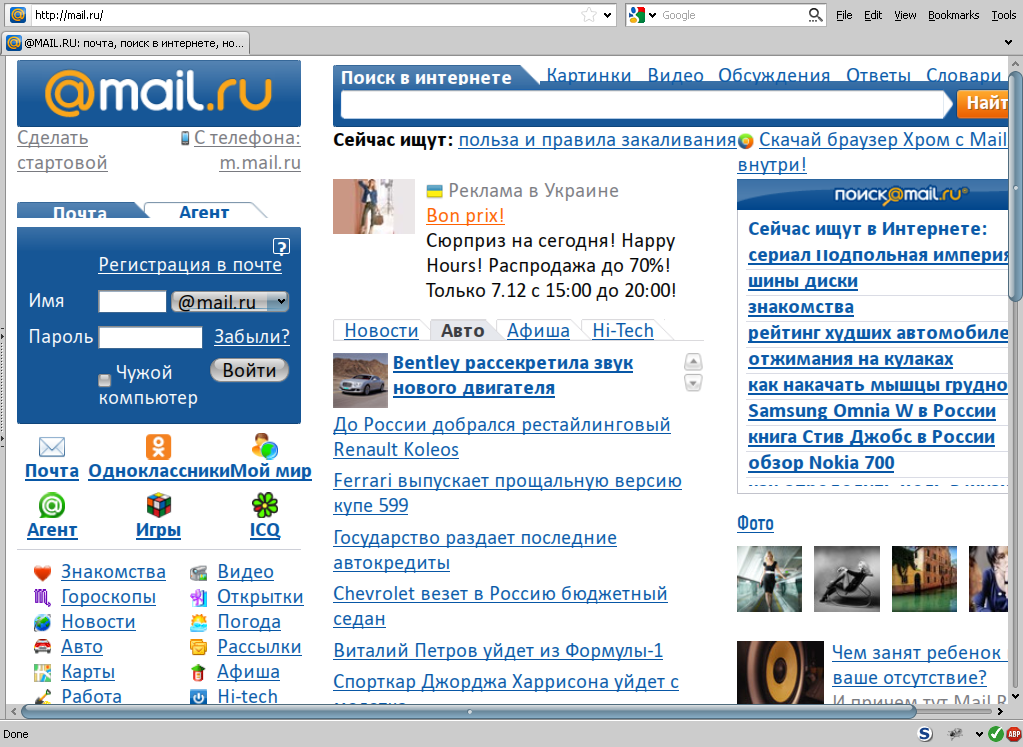Click the Adblock Plus ABP status icon
The height and width of the screenshot is (747, 1023).
point(1015,734)
